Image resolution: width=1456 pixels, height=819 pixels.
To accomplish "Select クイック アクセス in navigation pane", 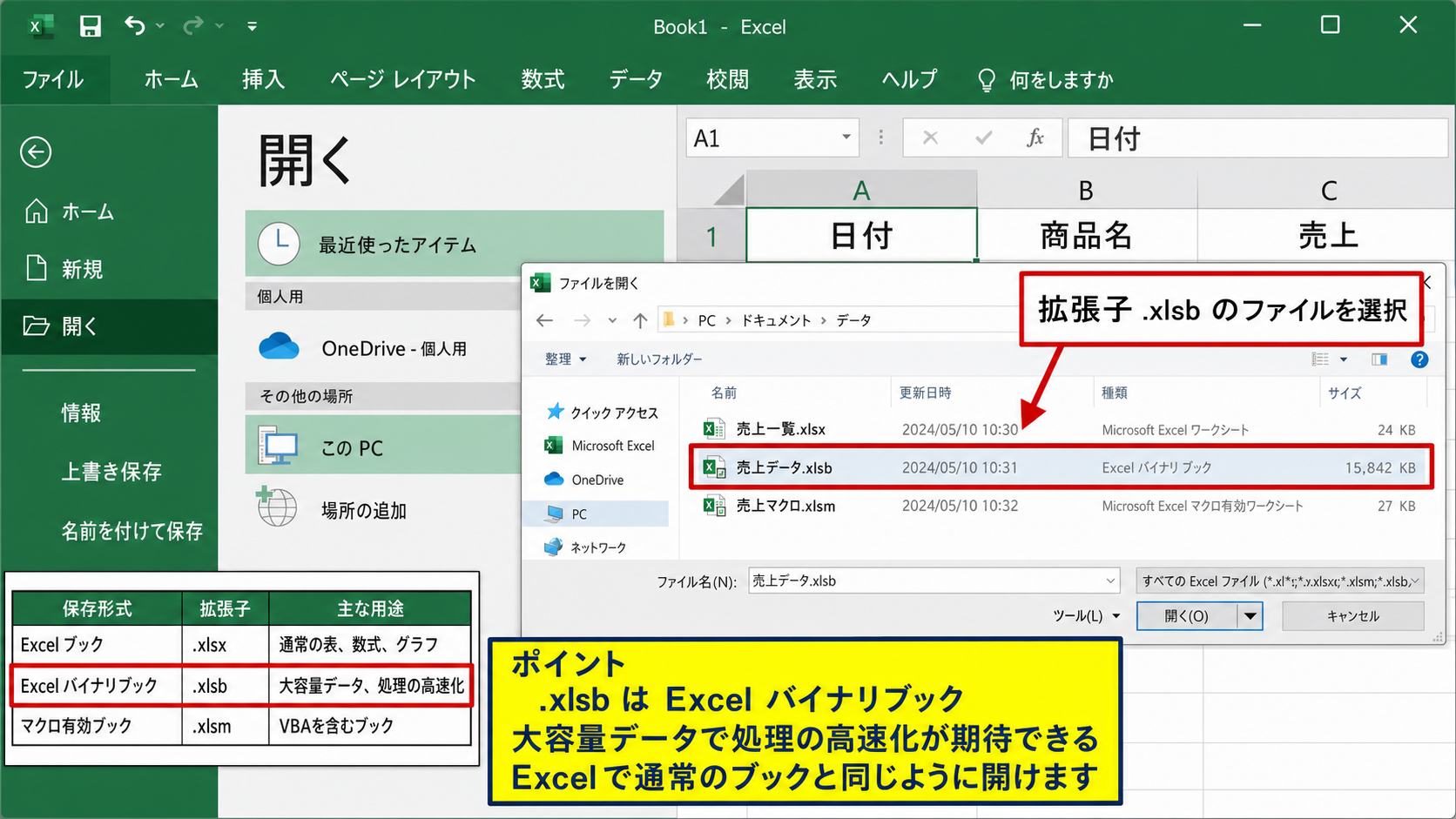I will coord(601,413).
